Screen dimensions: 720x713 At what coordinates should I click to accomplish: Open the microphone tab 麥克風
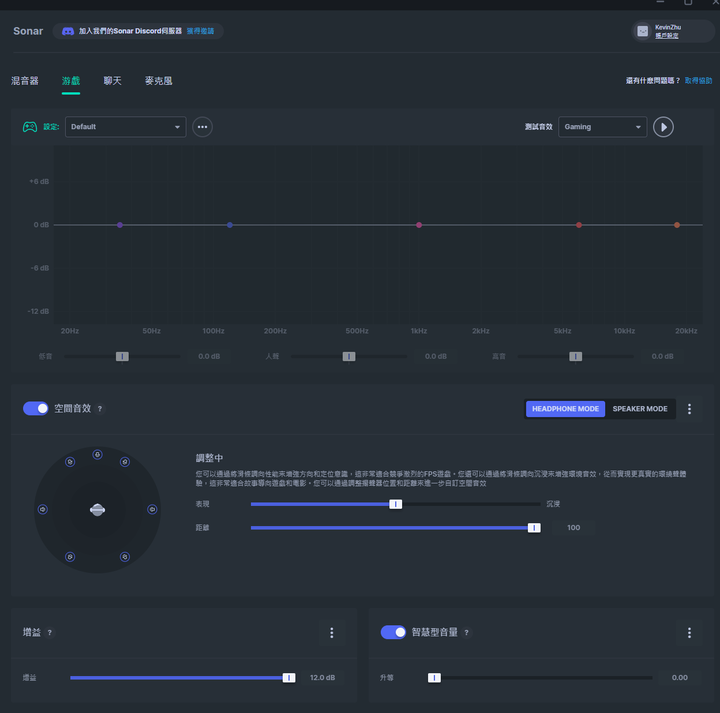tap(158, 81)
